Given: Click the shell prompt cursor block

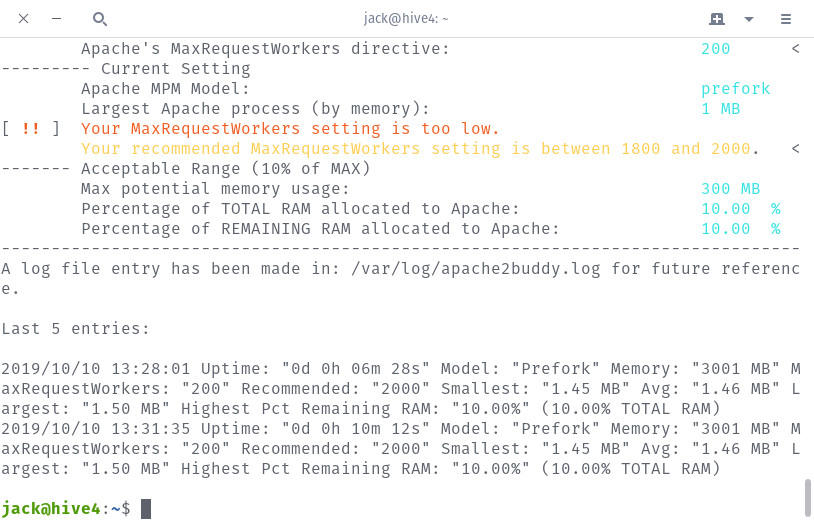Looking at the screenshot, I should pos(146,509).
